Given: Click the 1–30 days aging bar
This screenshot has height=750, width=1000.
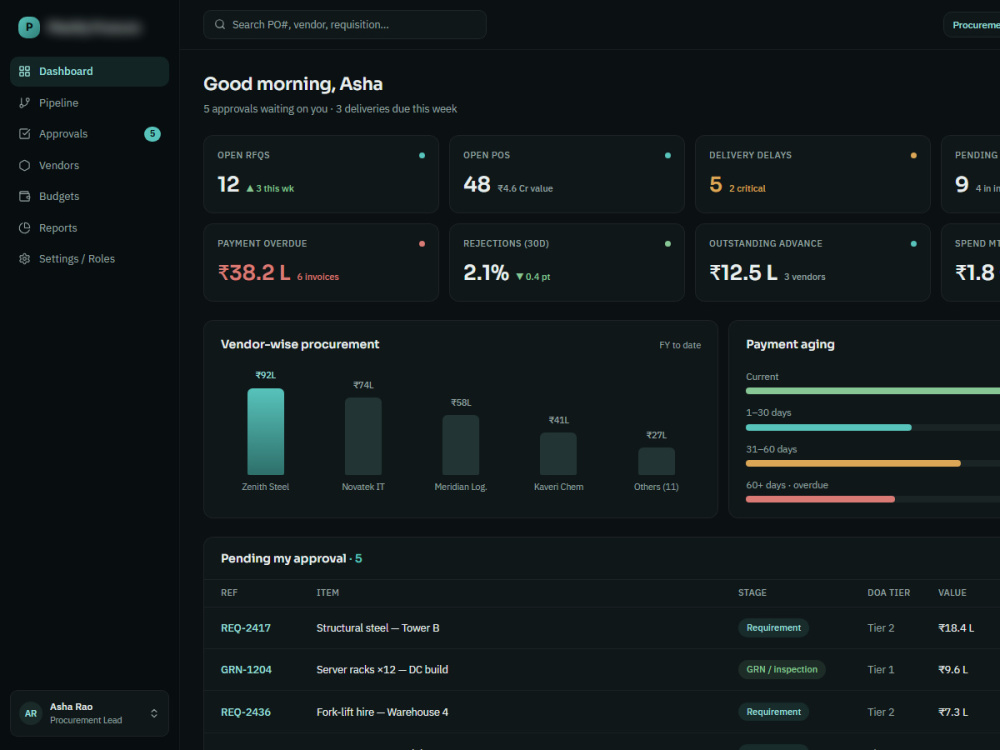Looking at the screenshot, I should (x=828, y=427).
